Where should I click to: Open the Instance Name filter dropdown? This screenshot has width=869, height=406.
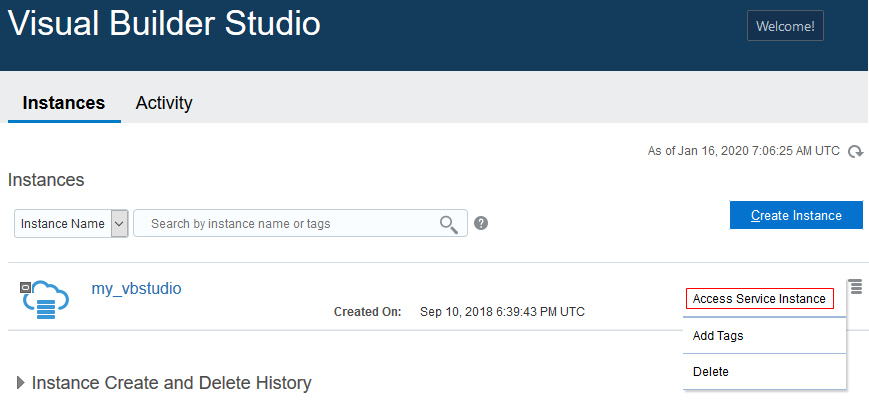pos(71,224)
